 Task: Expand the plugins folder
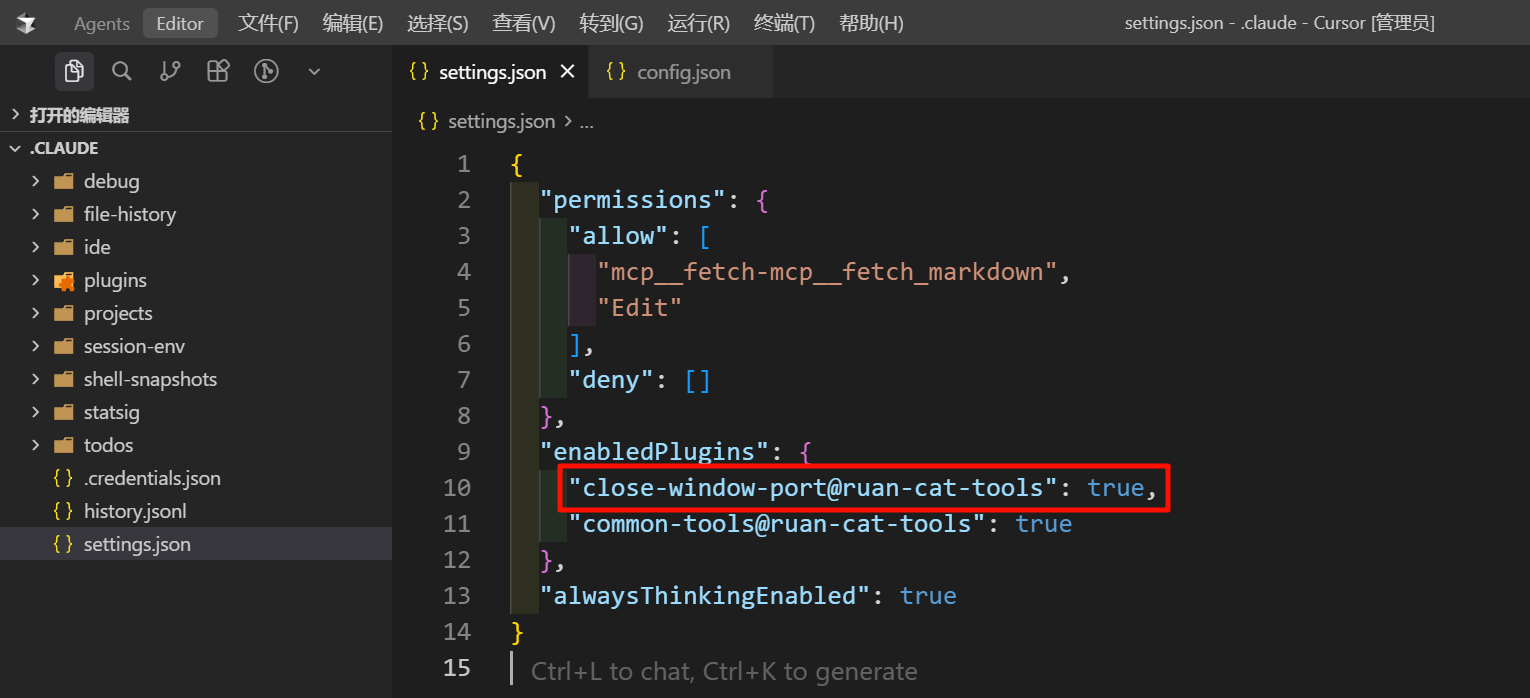[x=115, y=280]
